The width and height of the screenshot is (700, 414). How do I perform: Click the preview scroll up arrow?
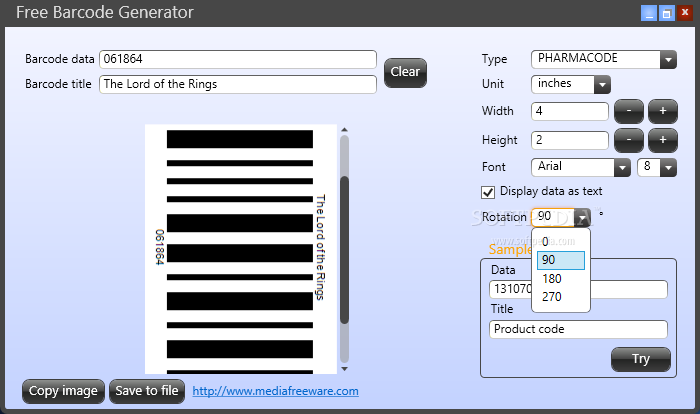[344, 130]
